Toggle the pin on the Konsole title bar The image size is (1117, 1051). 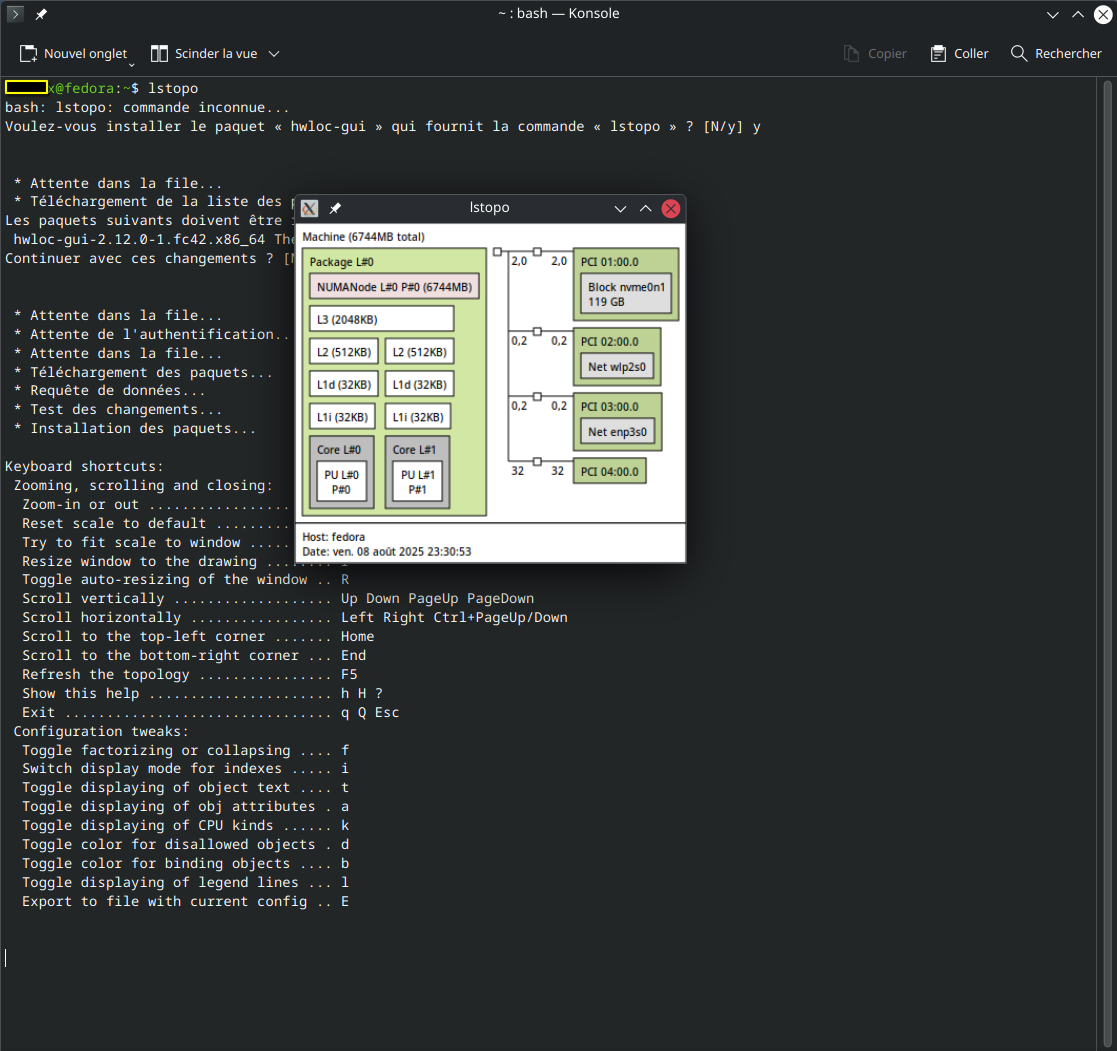[x=41, y=14]
